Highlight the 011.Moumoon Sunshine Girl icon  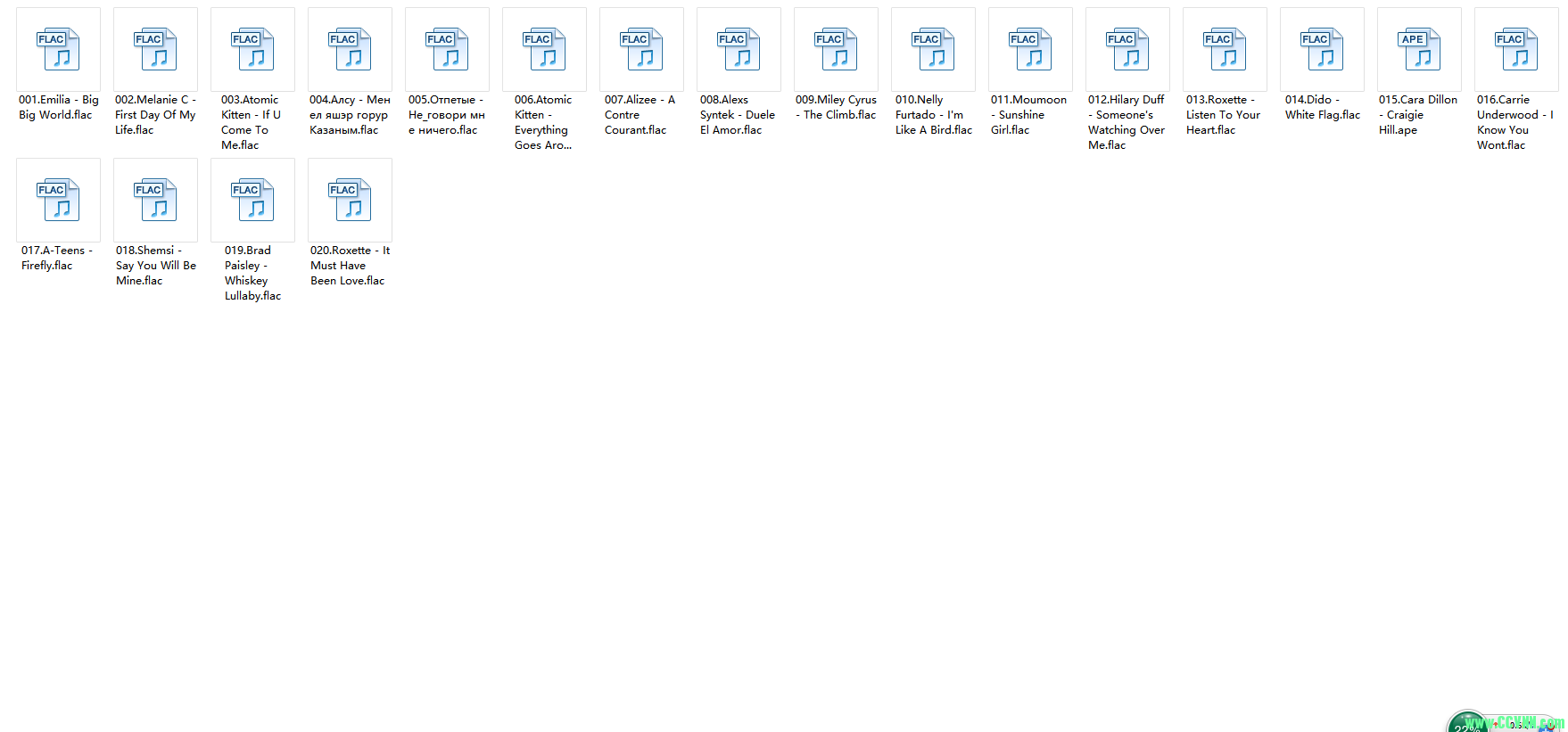1030,49
